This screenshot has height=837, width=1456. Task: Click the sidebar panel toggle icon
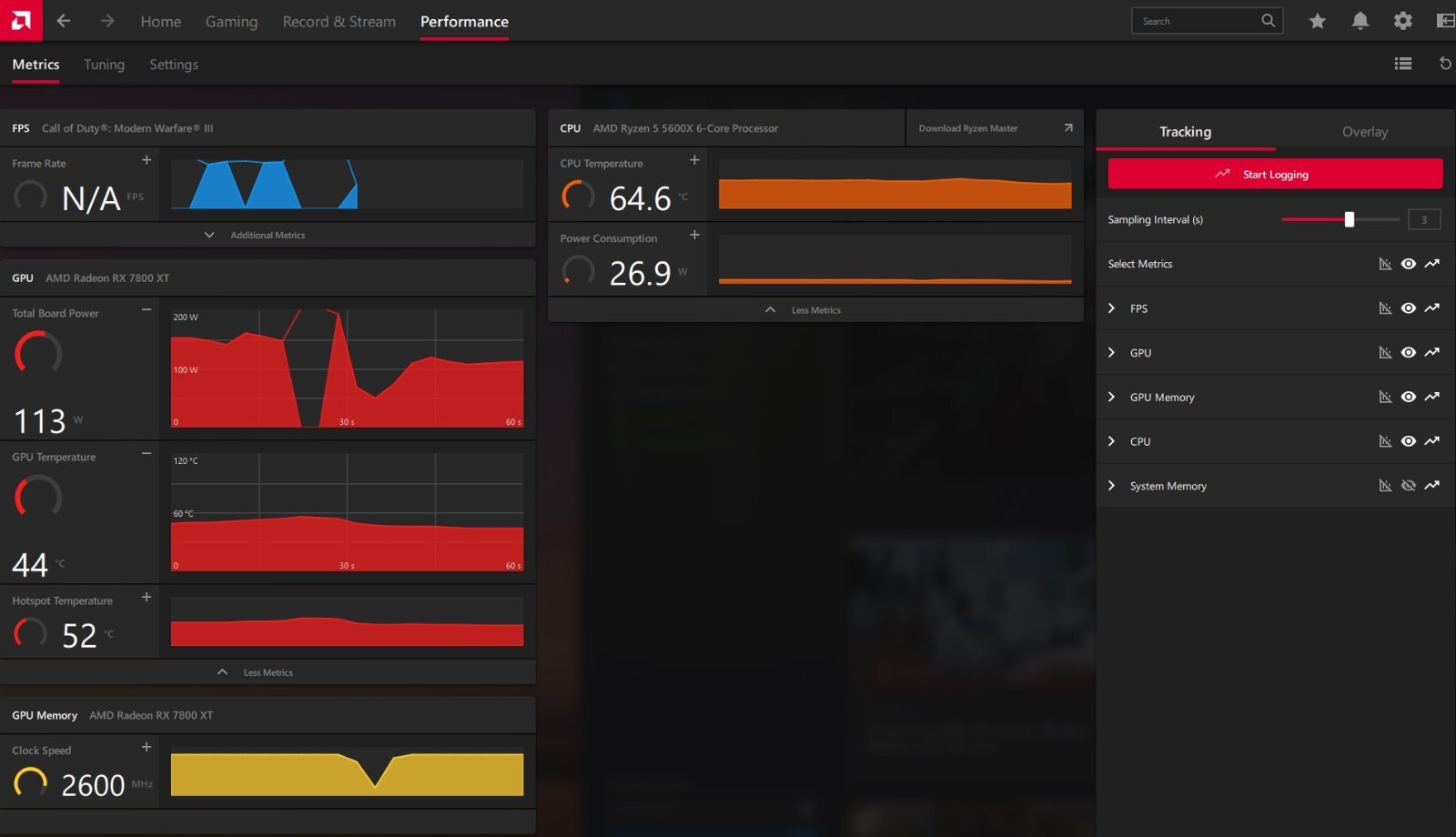pyautogui.click(x=1445, y=21)
